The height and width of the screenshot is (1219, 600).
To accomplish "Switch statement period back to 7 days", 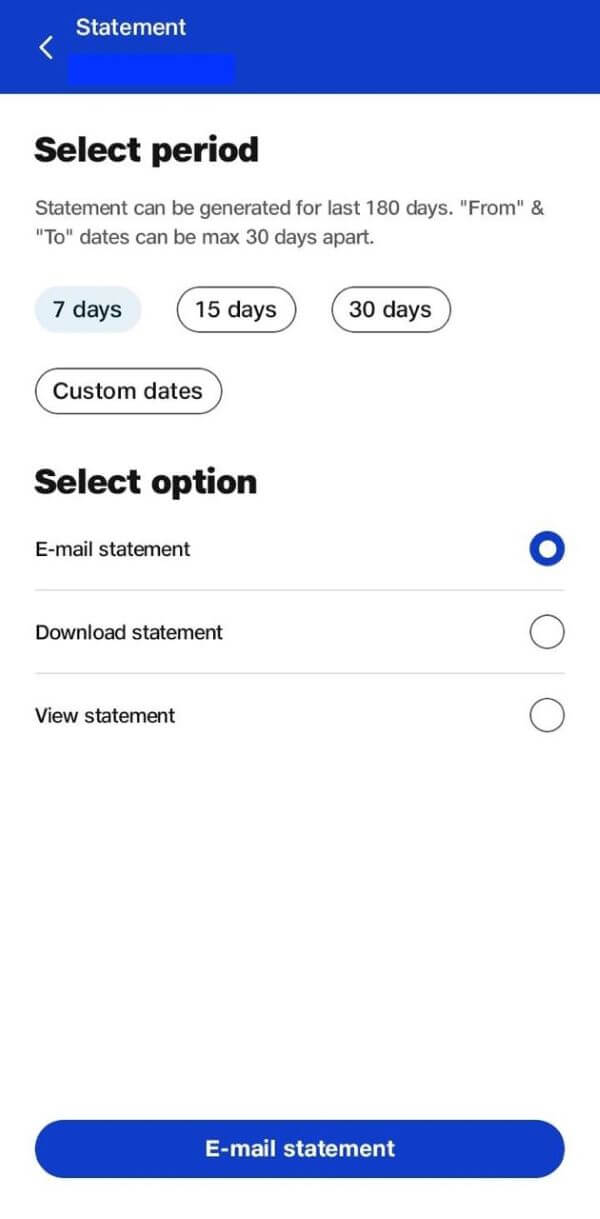I will [x=87, y=309].
